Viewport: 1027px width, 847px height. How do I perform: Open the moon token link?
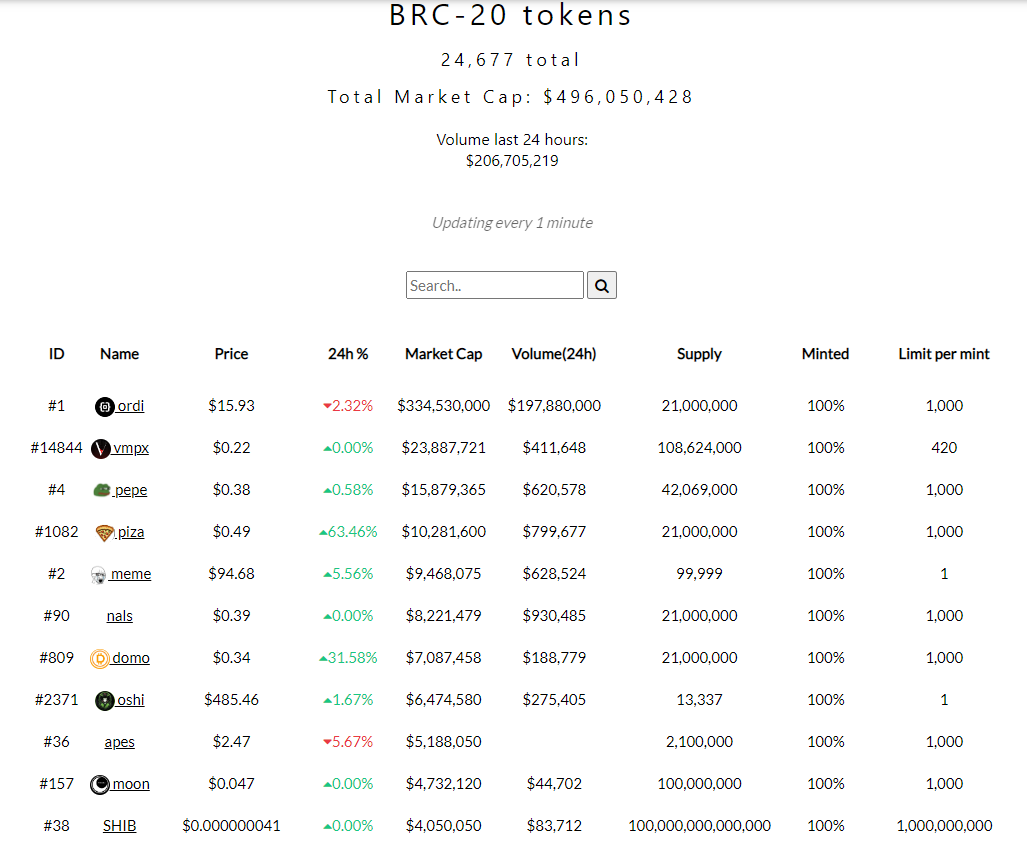130,784
